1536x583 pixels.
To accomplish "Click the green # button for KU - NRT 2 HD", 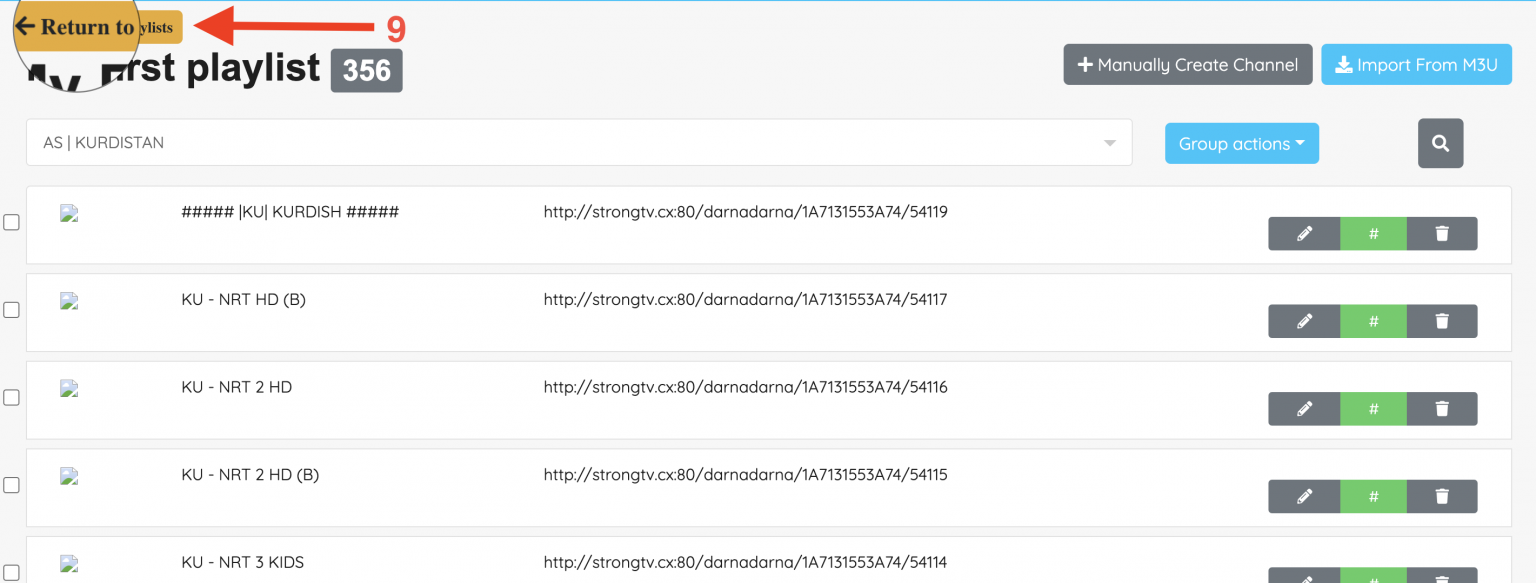I will (x=1373, y=409).
